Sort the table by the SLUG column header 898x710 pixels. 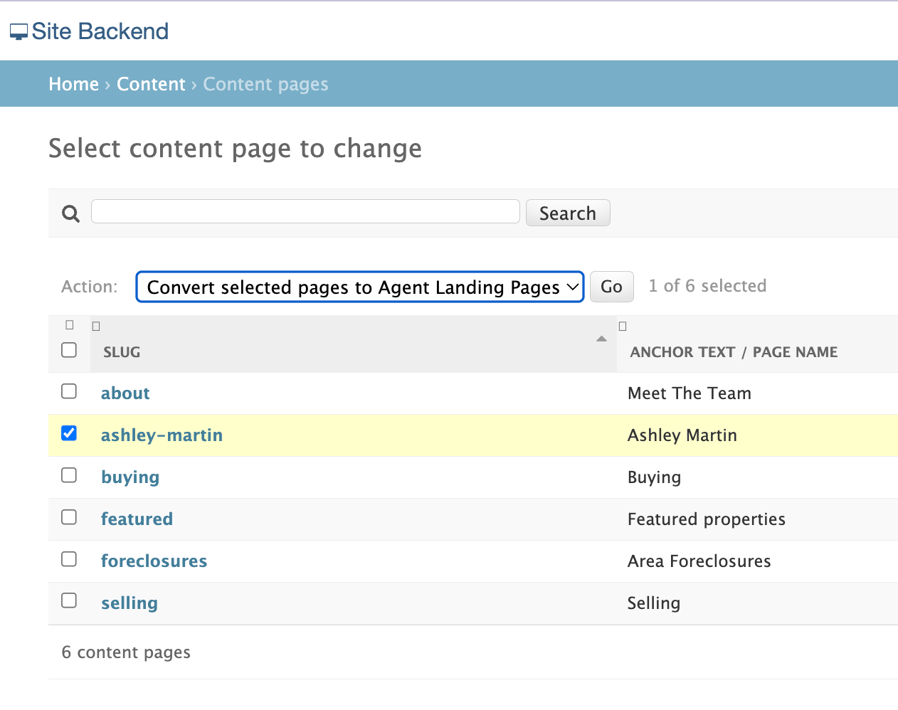120,352
